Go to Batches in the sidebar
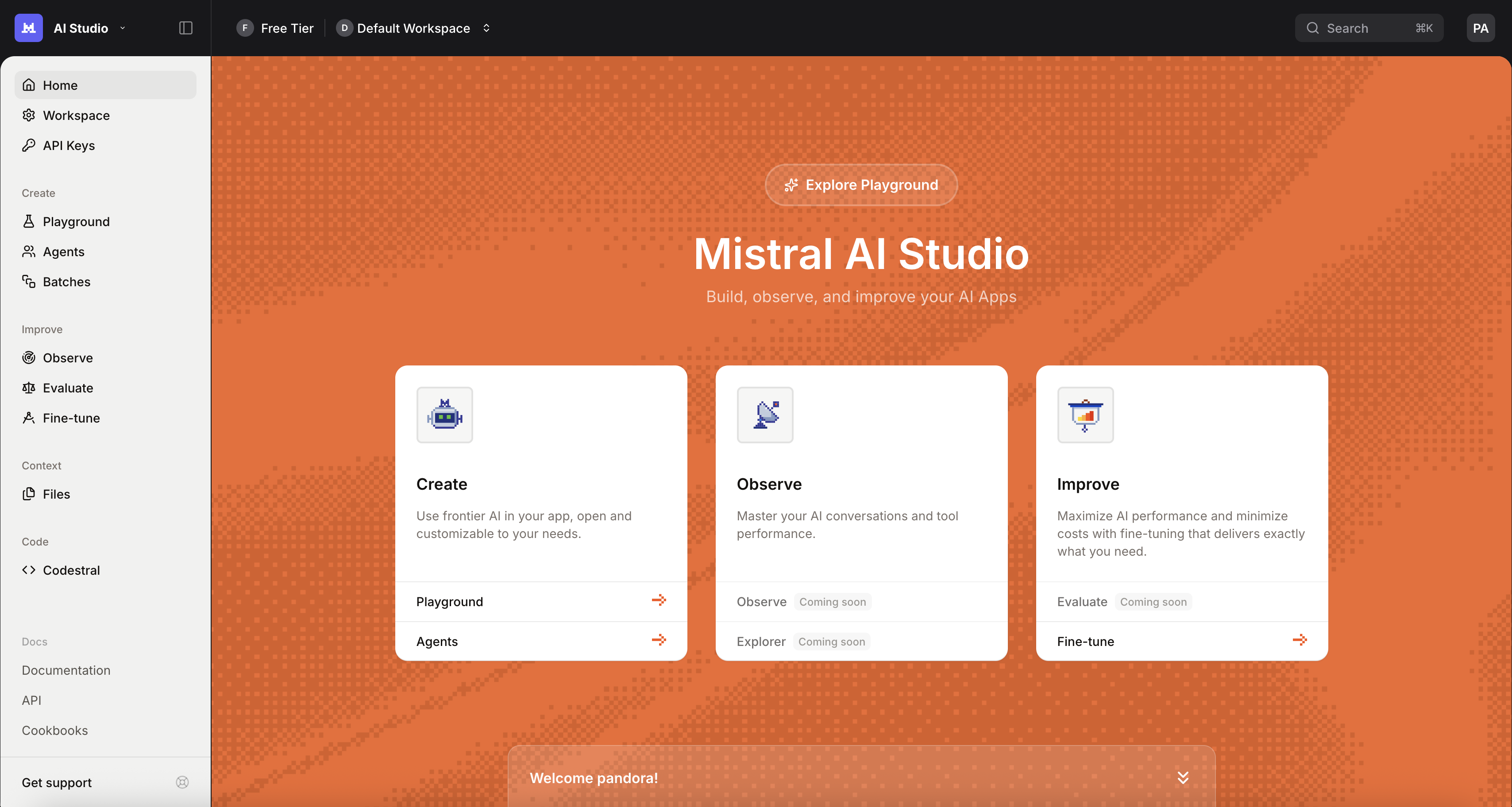This screenshot has width=1512, height=807. pyautogui.click(x=66, y=282)
